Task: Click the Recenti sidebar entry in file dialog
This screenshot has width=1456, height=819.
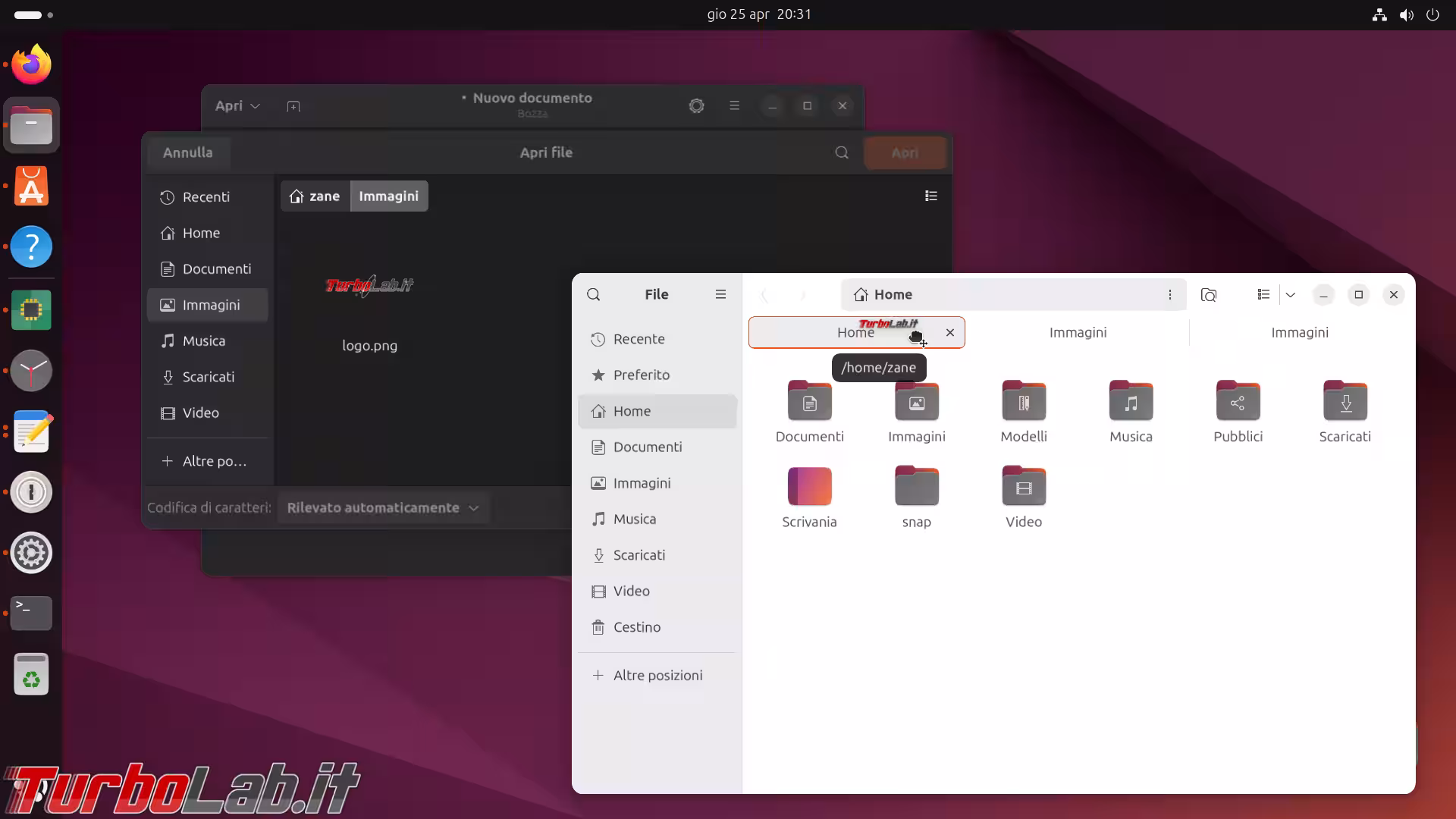Action: coord(206,196)
